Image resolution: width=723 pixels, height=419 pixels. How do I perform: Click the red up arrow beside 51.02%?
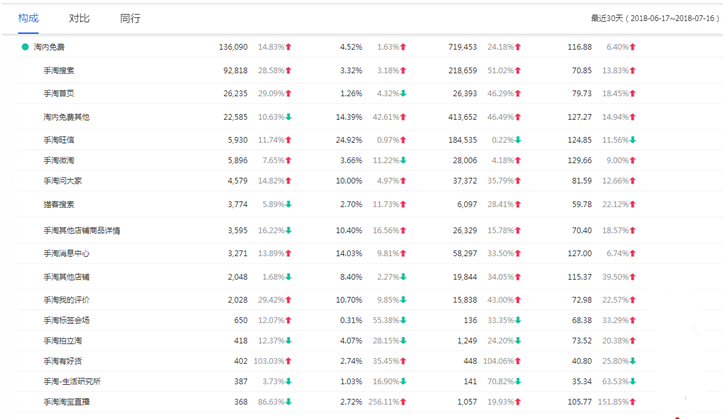[x=518, y=71]
